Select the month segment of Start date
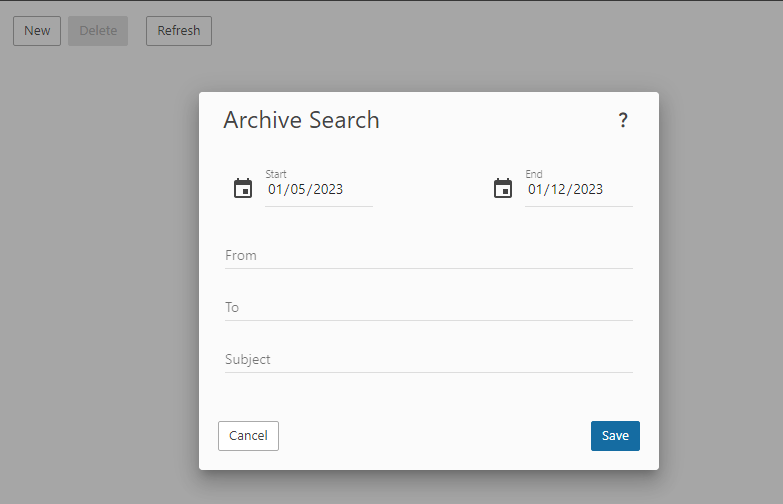The width and height of the screenshot is (783, 504). (x=275, y=189)
